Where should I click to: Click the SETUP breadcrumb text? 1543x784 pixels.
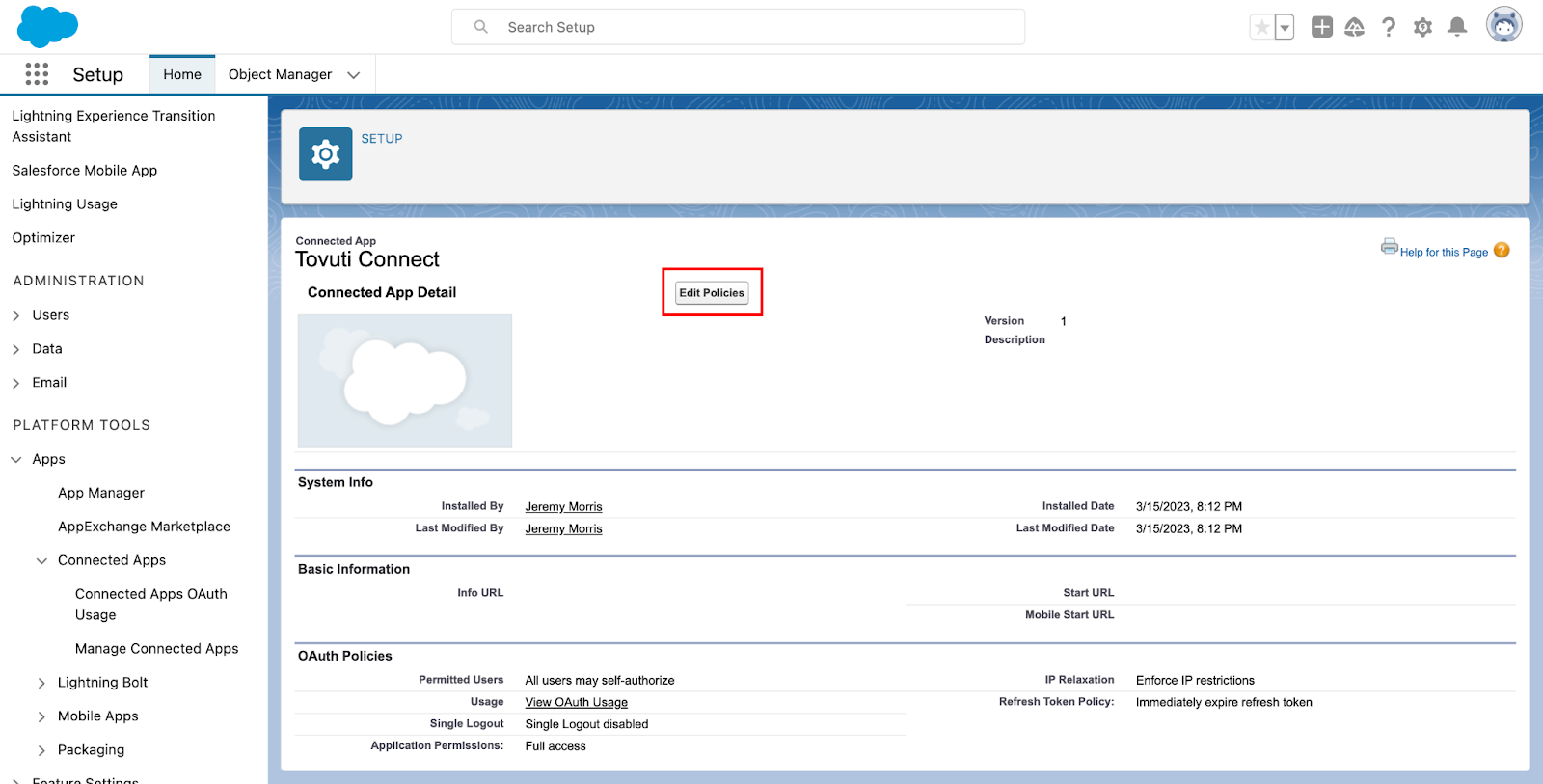[x=382, y=139]
